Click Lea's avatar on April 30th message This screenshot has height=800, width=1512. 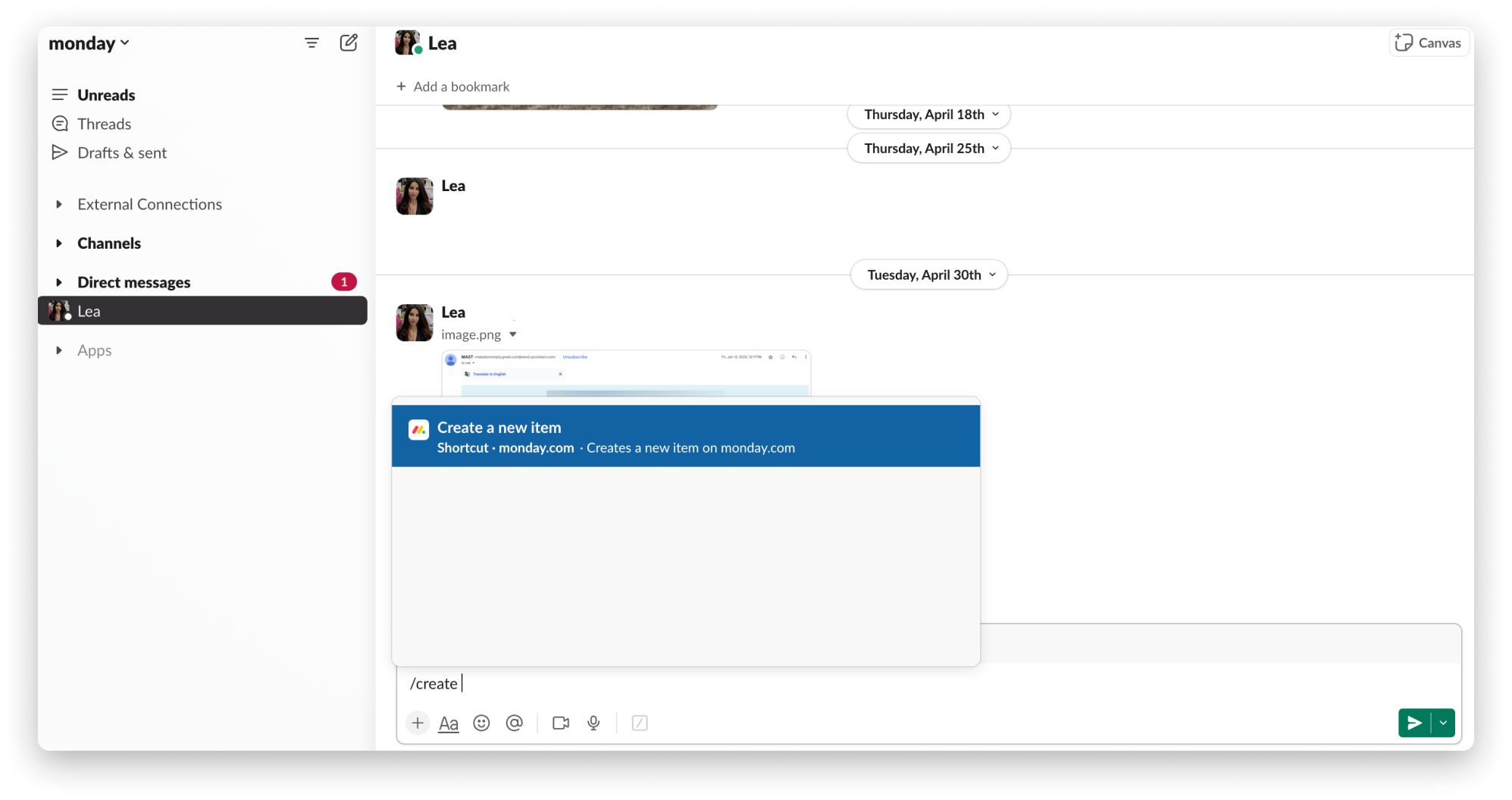(415, 323)
